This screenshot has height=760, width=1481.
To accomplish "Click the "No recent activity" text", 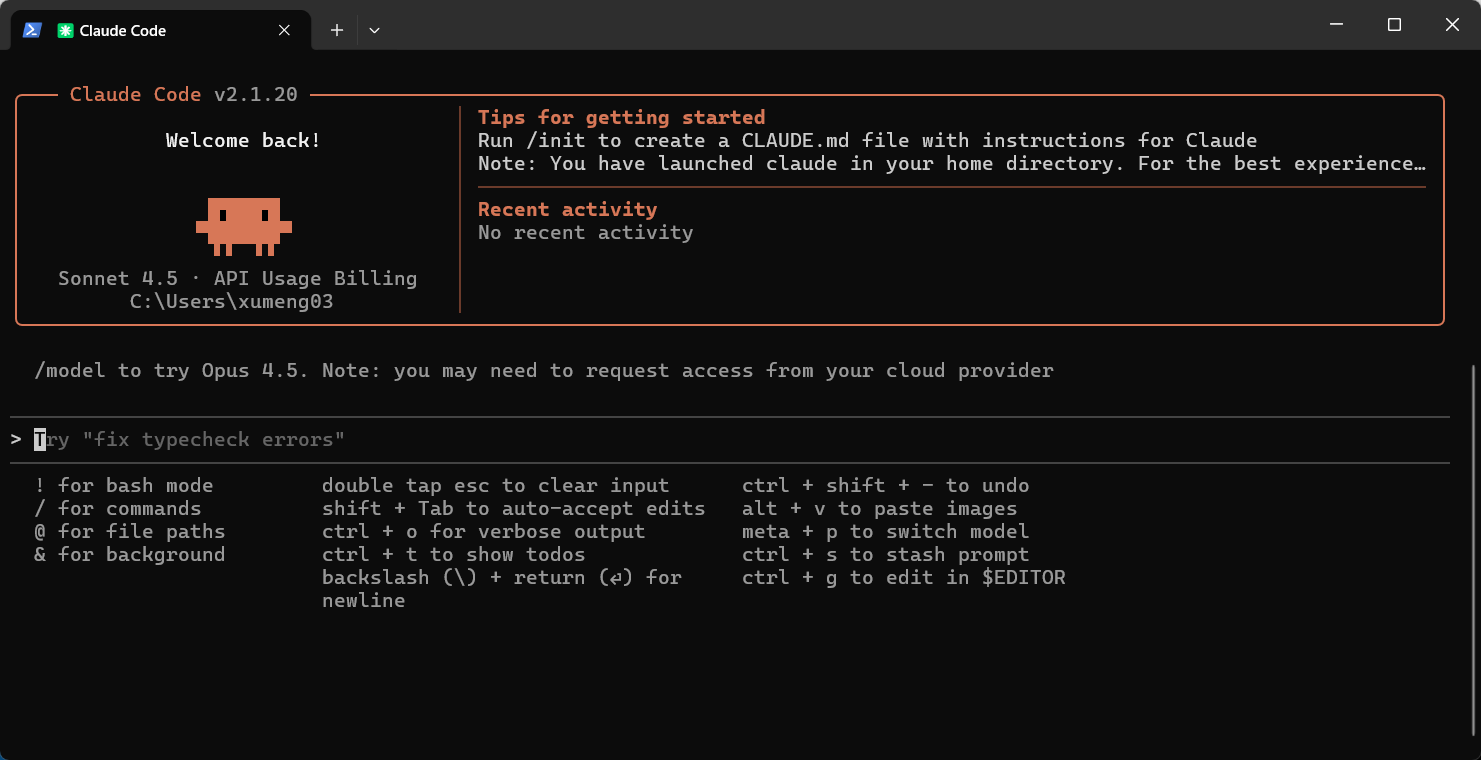I will (x=585, y=232).
